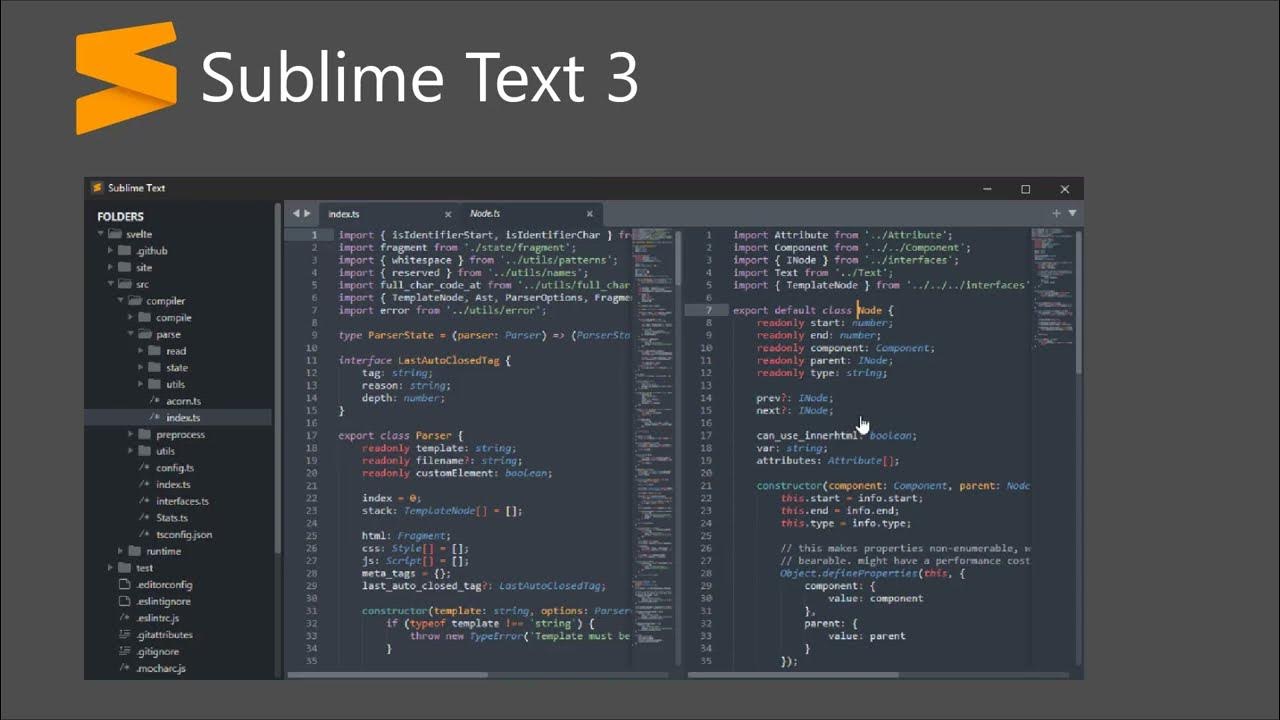Maximize the Sublime Text window
This screenshot has width=1280, height=720.
tap(1025, 189)
